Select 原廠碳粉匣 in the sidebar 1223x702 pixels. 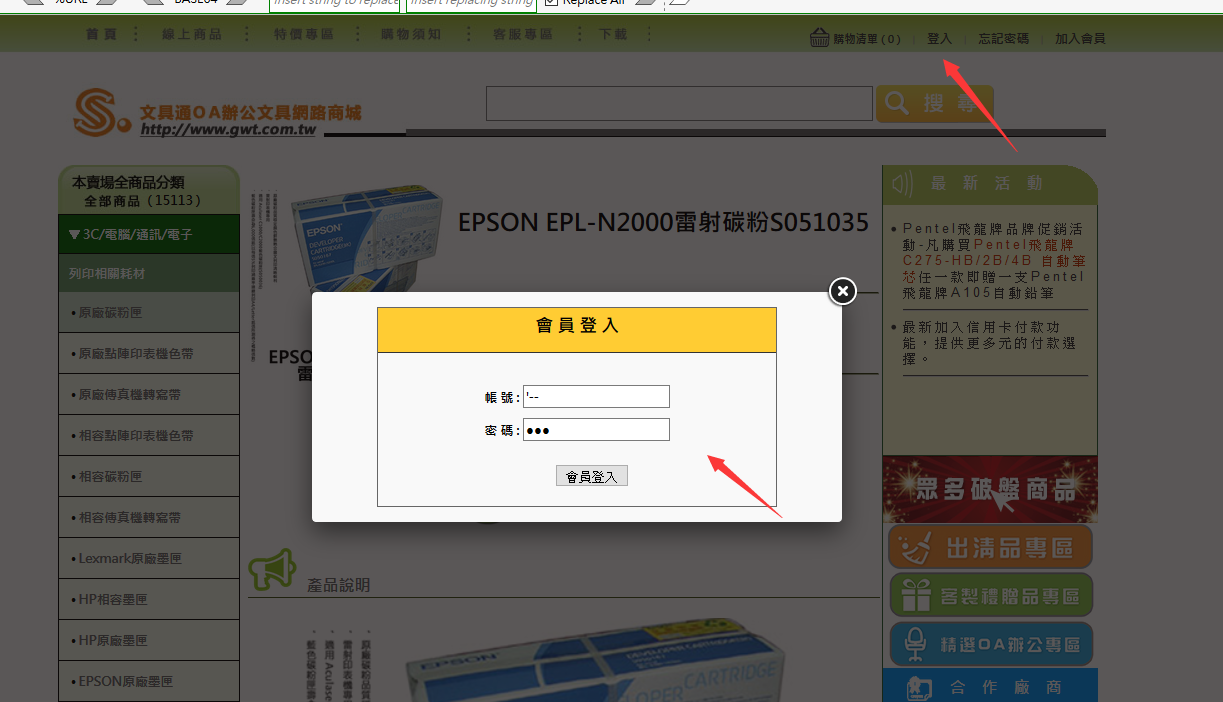pos(148,313)
